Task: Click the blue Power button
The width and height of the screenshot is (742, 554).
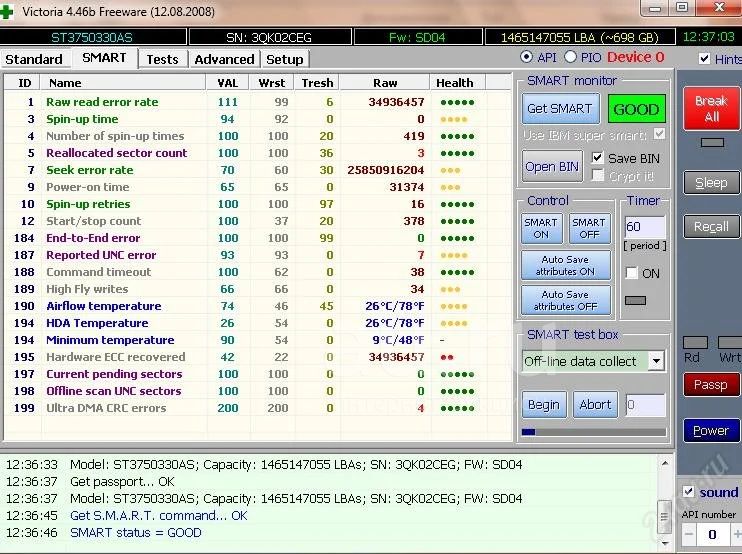Action: tap(711, 431)
